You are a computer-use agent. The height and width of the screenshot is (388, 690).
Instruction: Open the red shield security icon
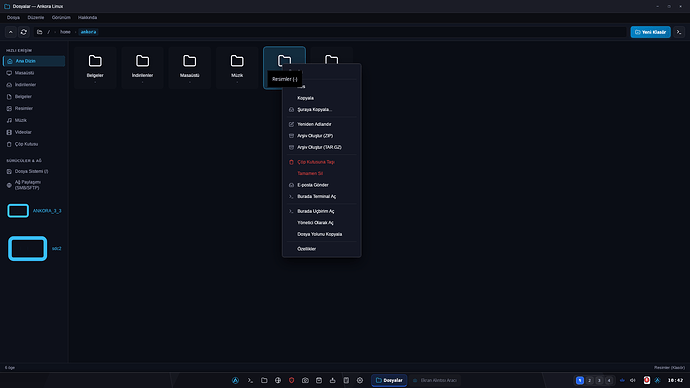(291, 381)
